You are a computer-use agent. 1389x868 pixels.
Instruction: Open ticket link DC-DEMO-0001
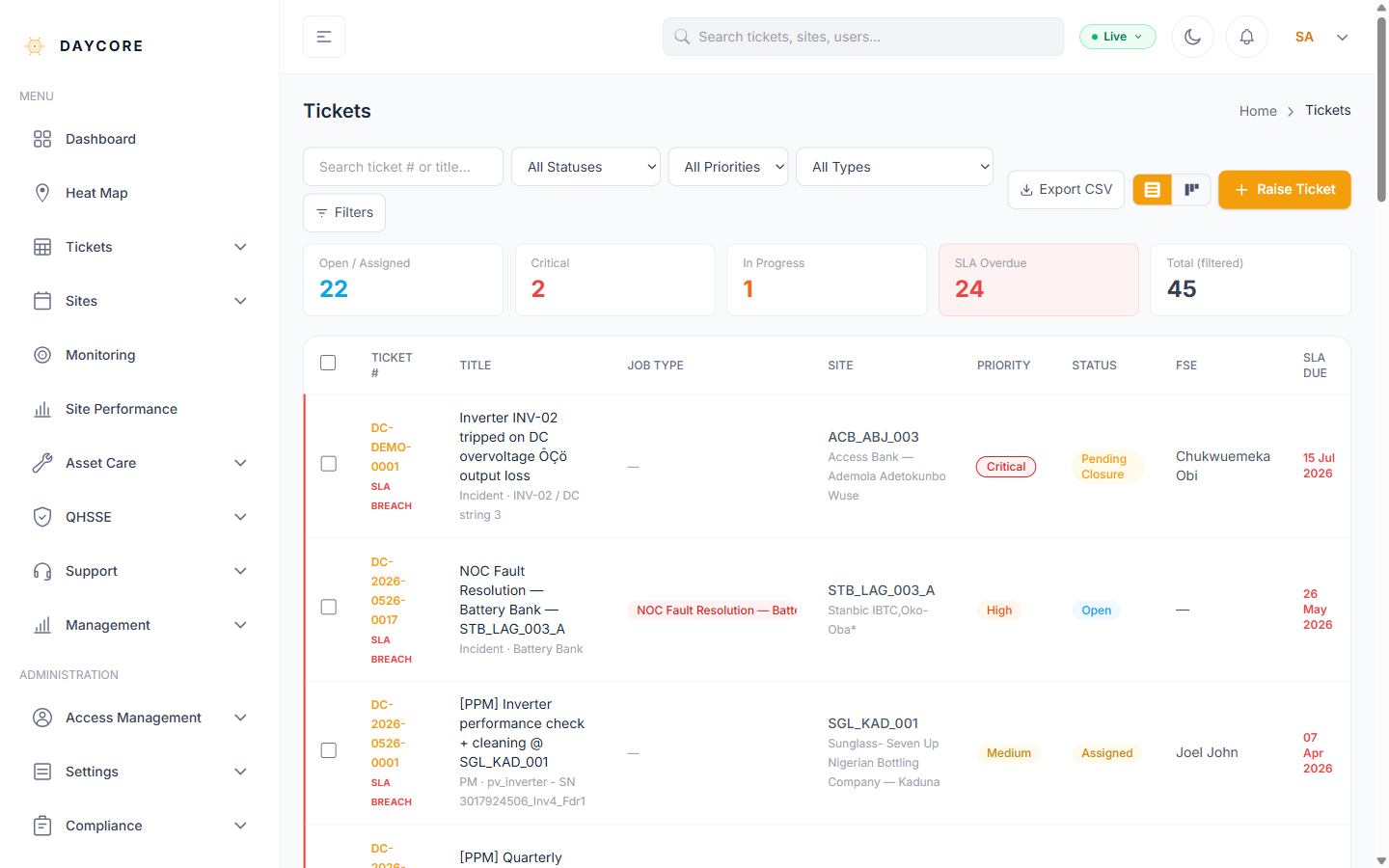[391, 448]
